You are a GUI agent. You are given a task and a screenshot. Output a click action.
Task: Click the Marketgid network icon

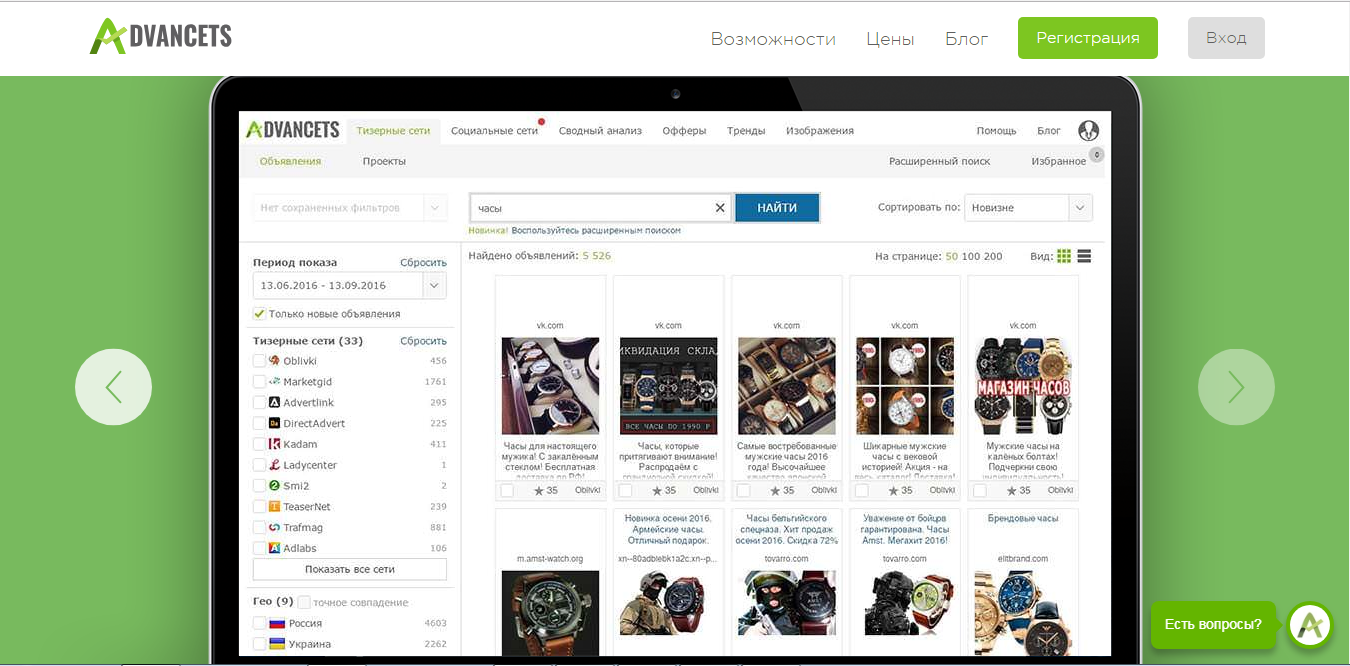(x=274, y=382)
